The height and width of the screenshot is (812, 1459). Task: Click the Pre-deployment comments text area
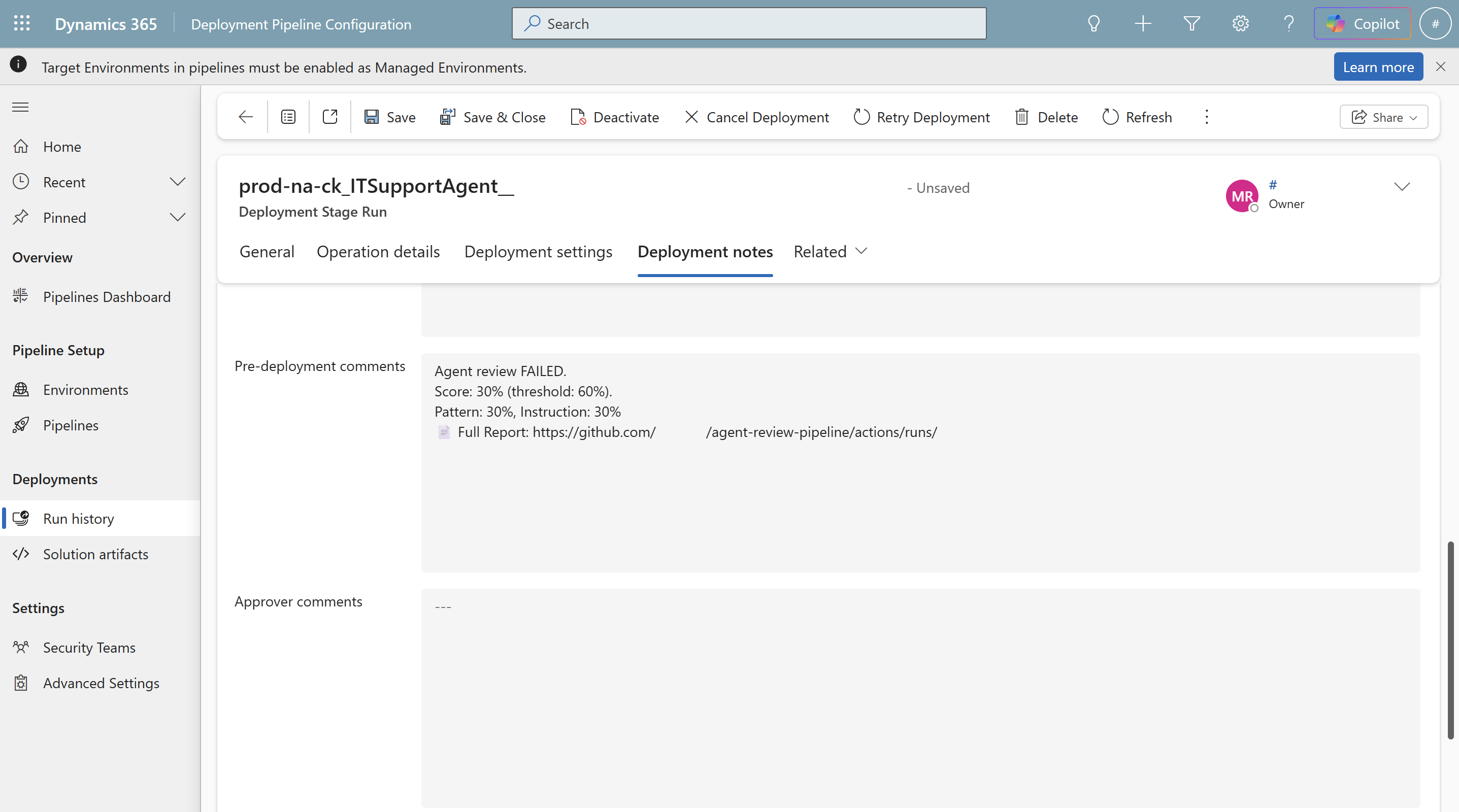coord(920,463)
